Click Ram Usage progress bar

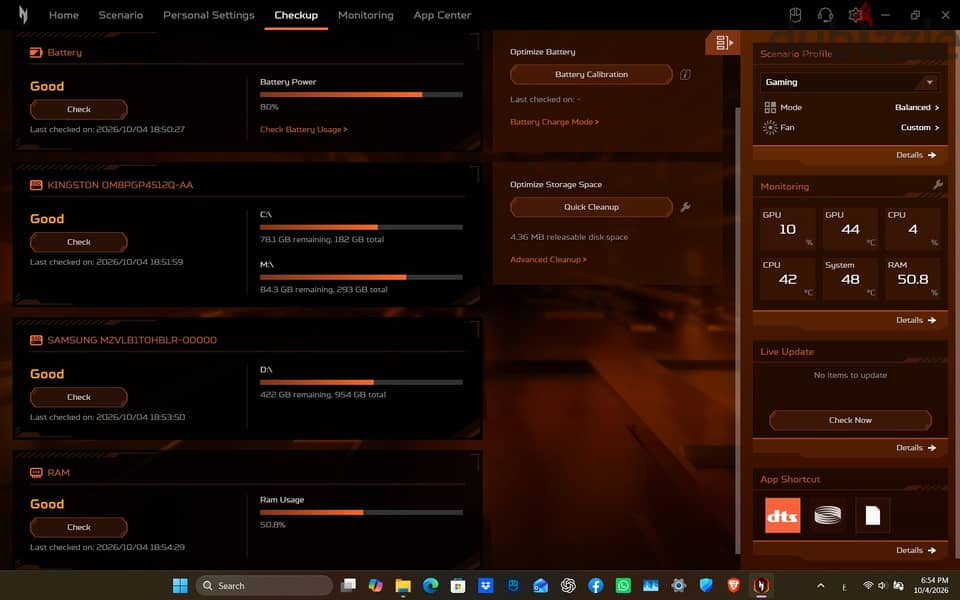click(x=361, y=512)
